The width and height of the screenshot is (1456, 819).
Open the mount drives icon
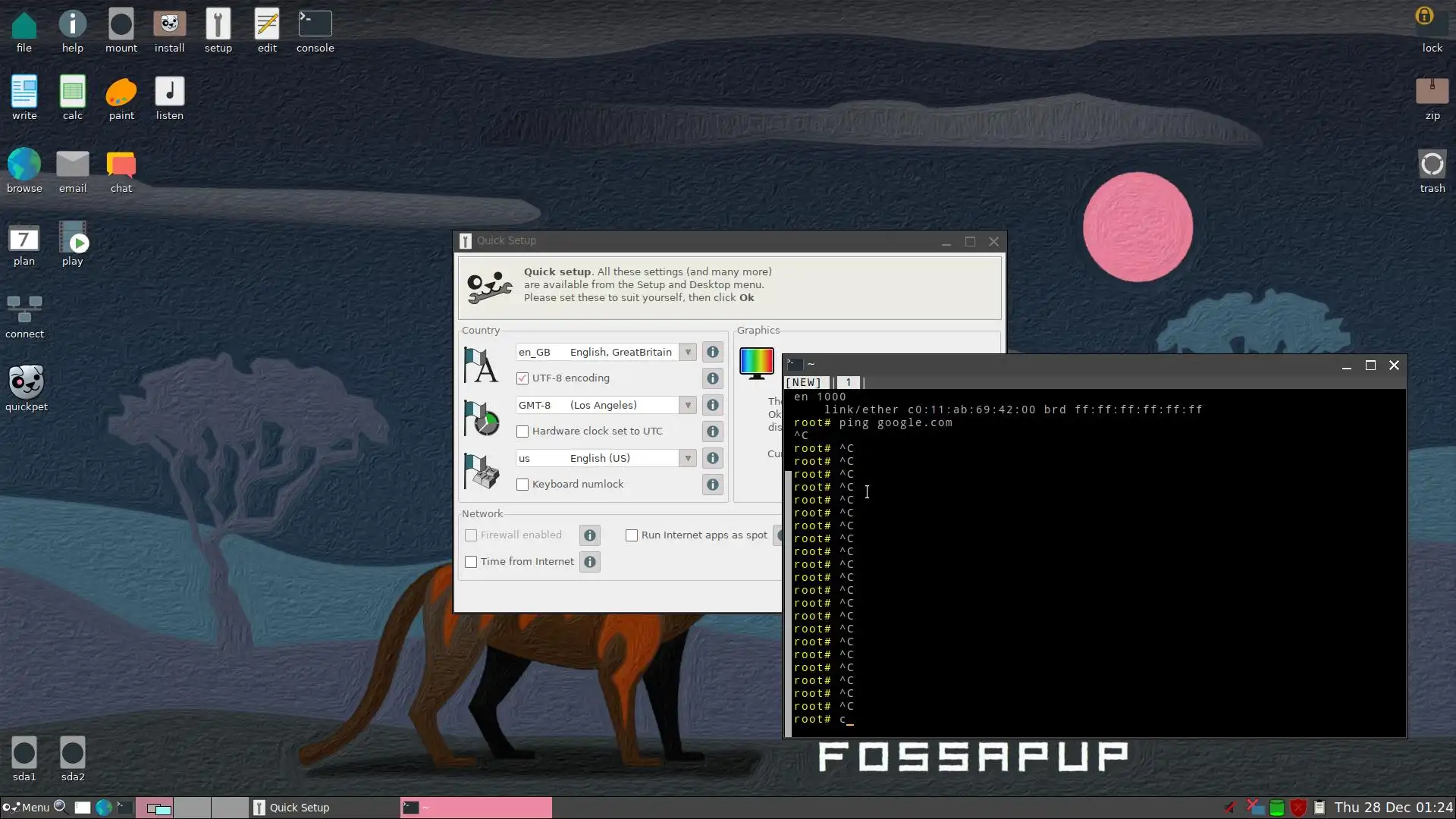121,25
